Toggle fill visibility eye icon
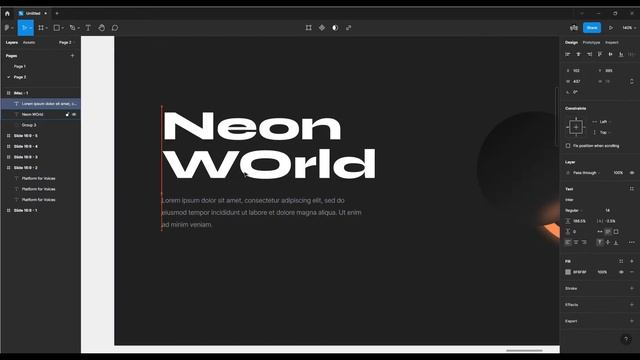 pos(621,272)
